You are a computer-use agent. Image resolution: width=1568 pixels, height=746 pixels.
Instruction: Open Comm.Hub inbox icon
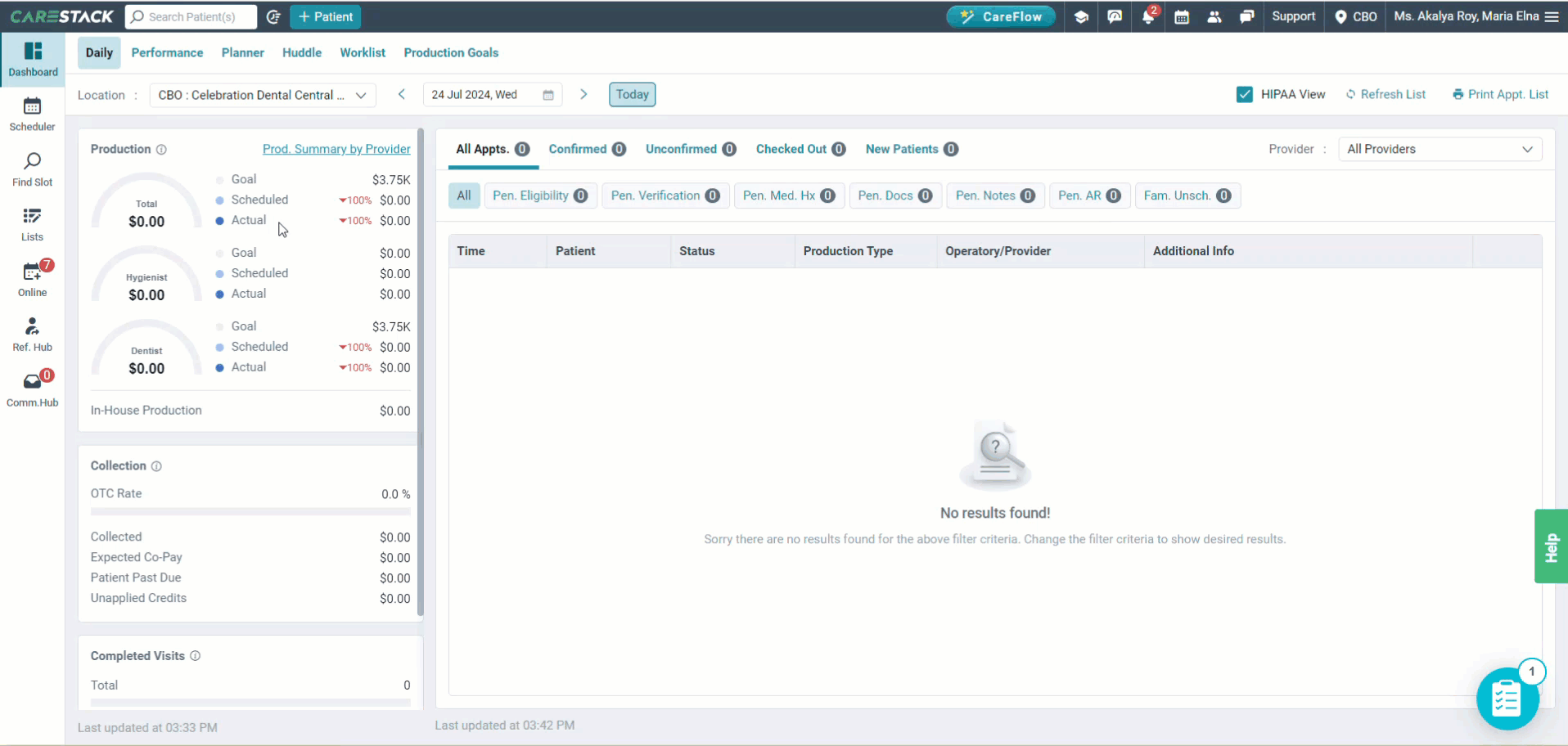click(x=32, y=381)
